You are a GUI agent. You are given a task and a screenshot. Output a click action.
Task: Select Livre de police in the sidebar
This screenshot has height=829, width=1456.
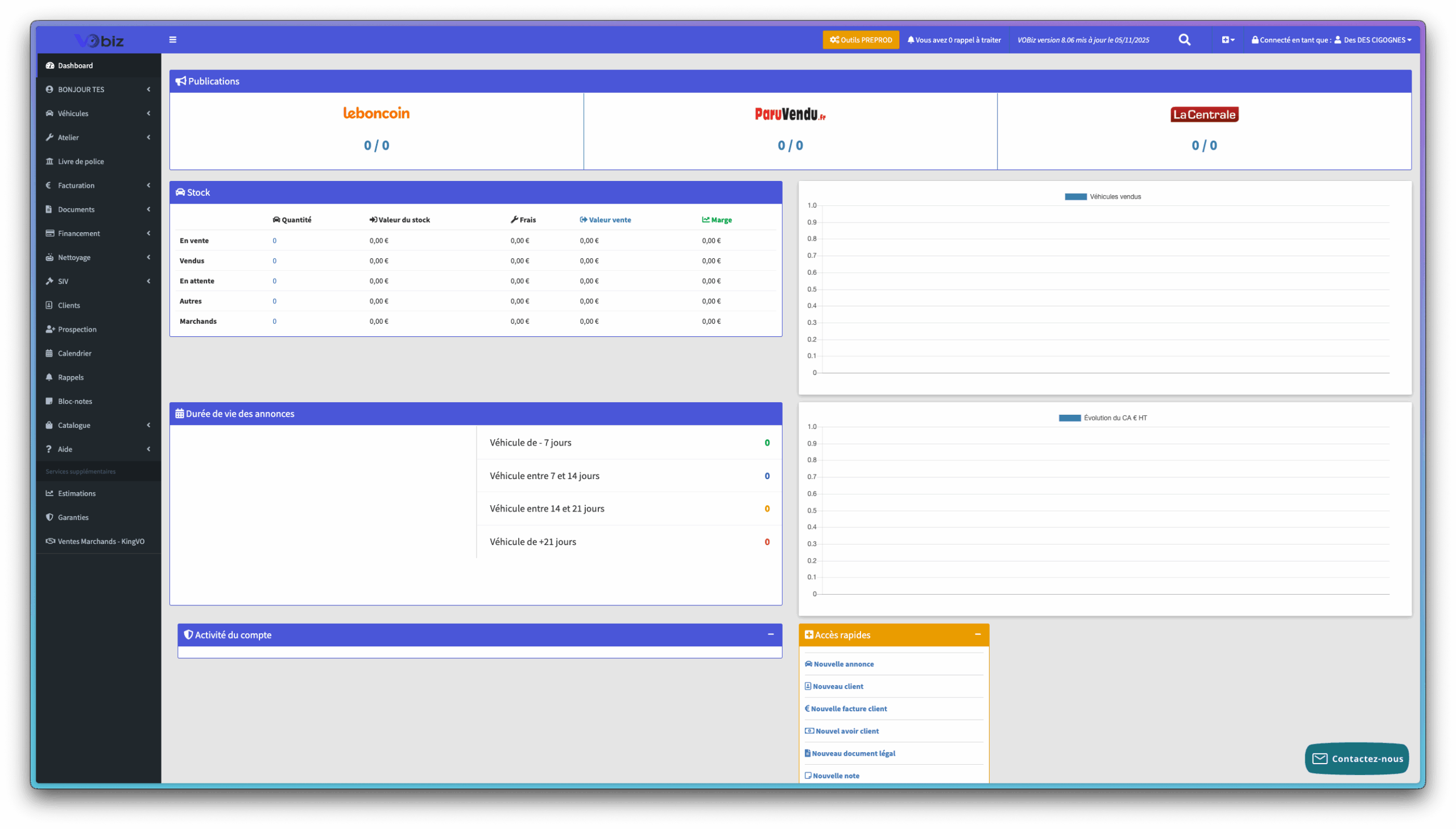tap(81, 161)
